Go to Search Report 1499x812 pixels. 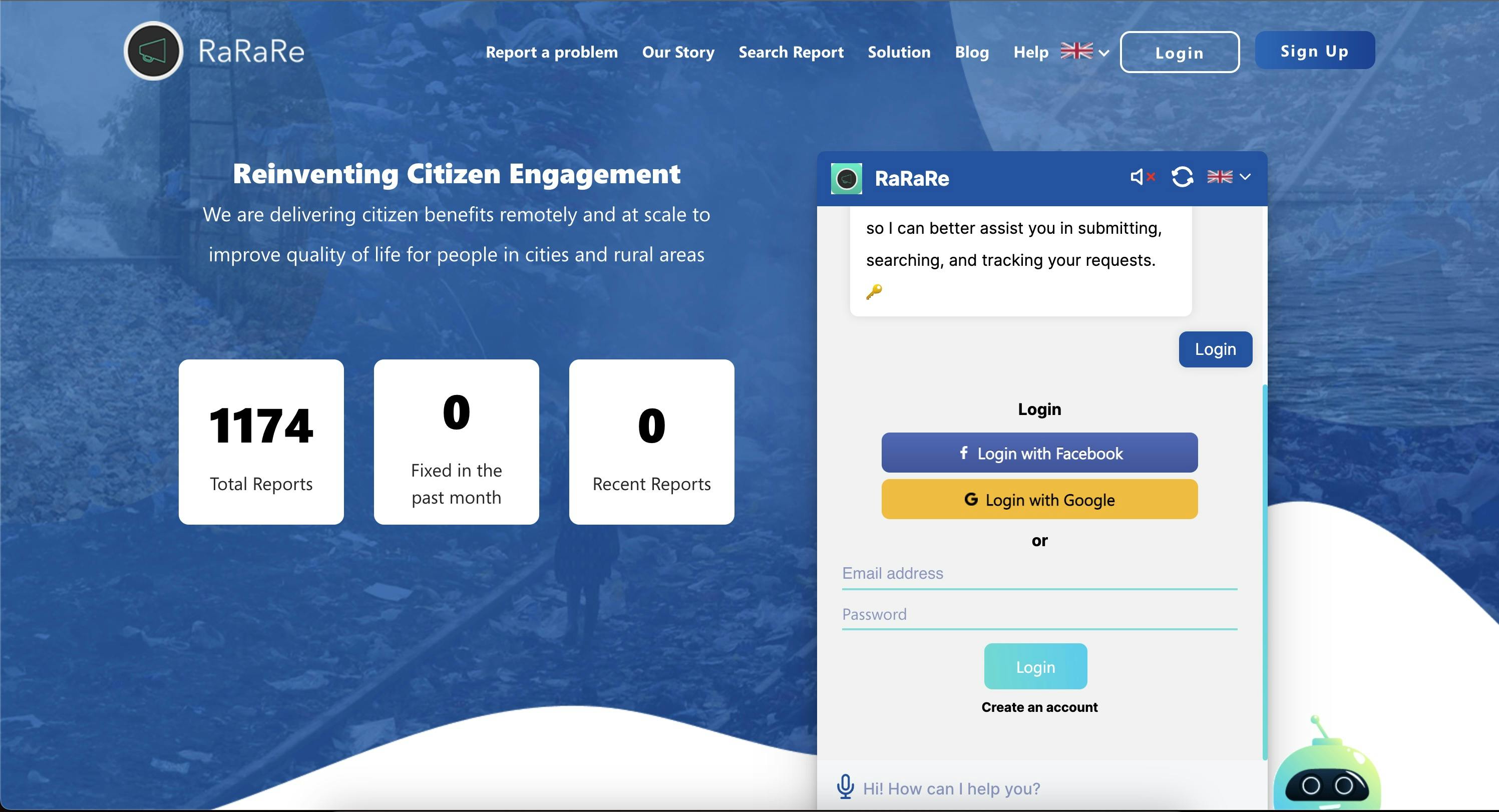click(791, 53)
